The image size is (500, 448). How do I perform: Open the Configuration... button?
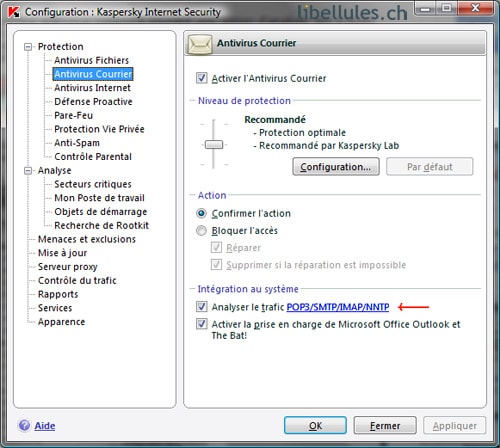tap(336, 167)
